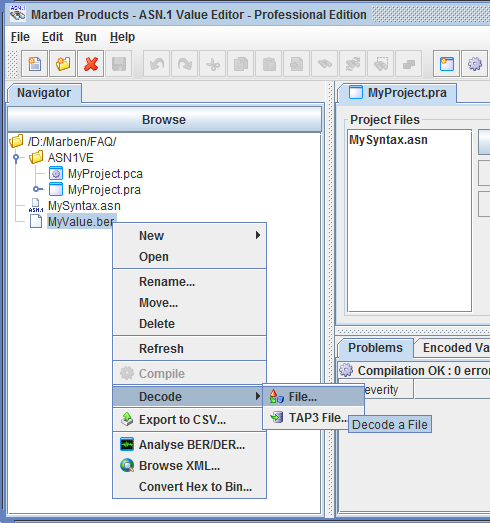This screenshot has height=523, width=490.
Task: Switch to the MyProject.pra editor tab
Action: [x=397, y=93]
